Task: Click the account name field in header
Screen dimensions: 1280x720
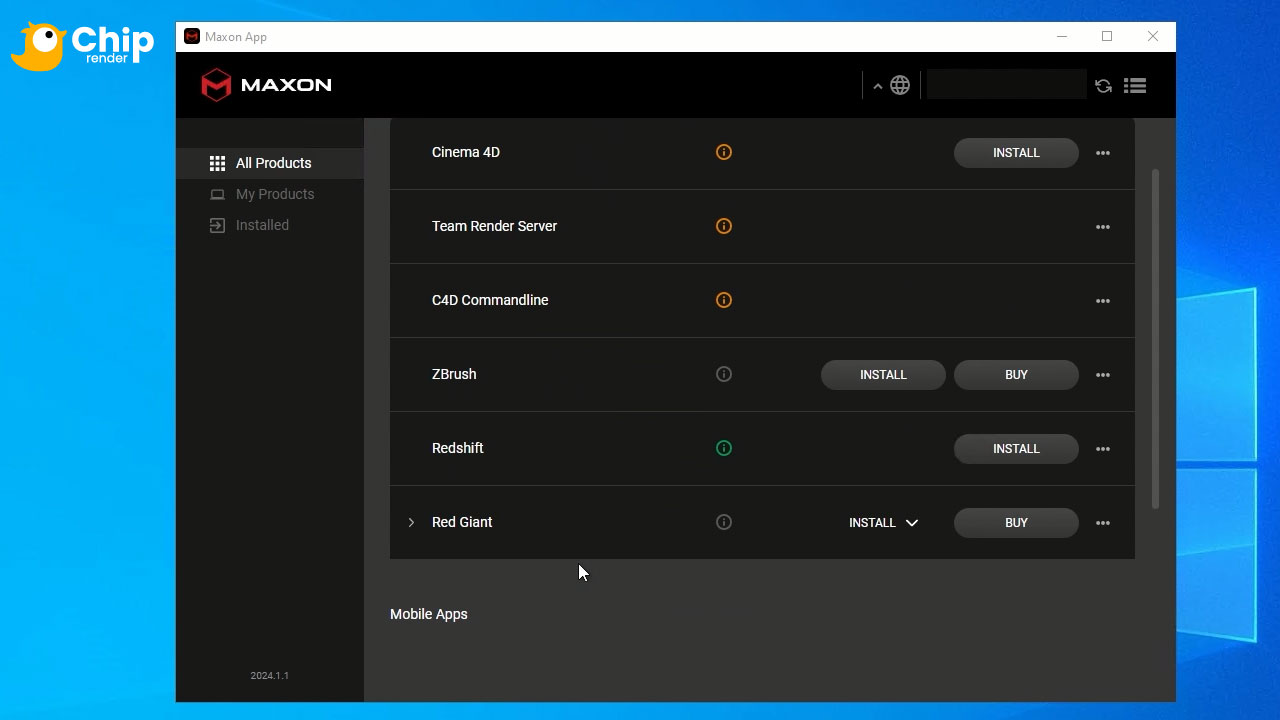Action: 1007,84
